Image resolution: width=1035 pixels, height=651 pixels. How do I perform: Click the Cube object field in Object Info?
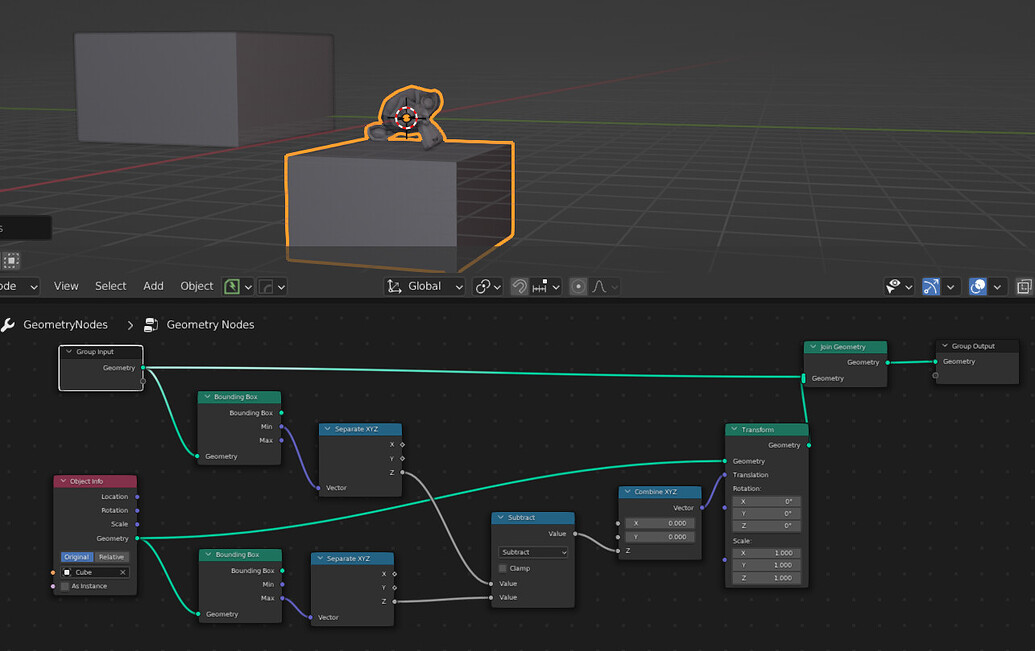tap(94, 572)
